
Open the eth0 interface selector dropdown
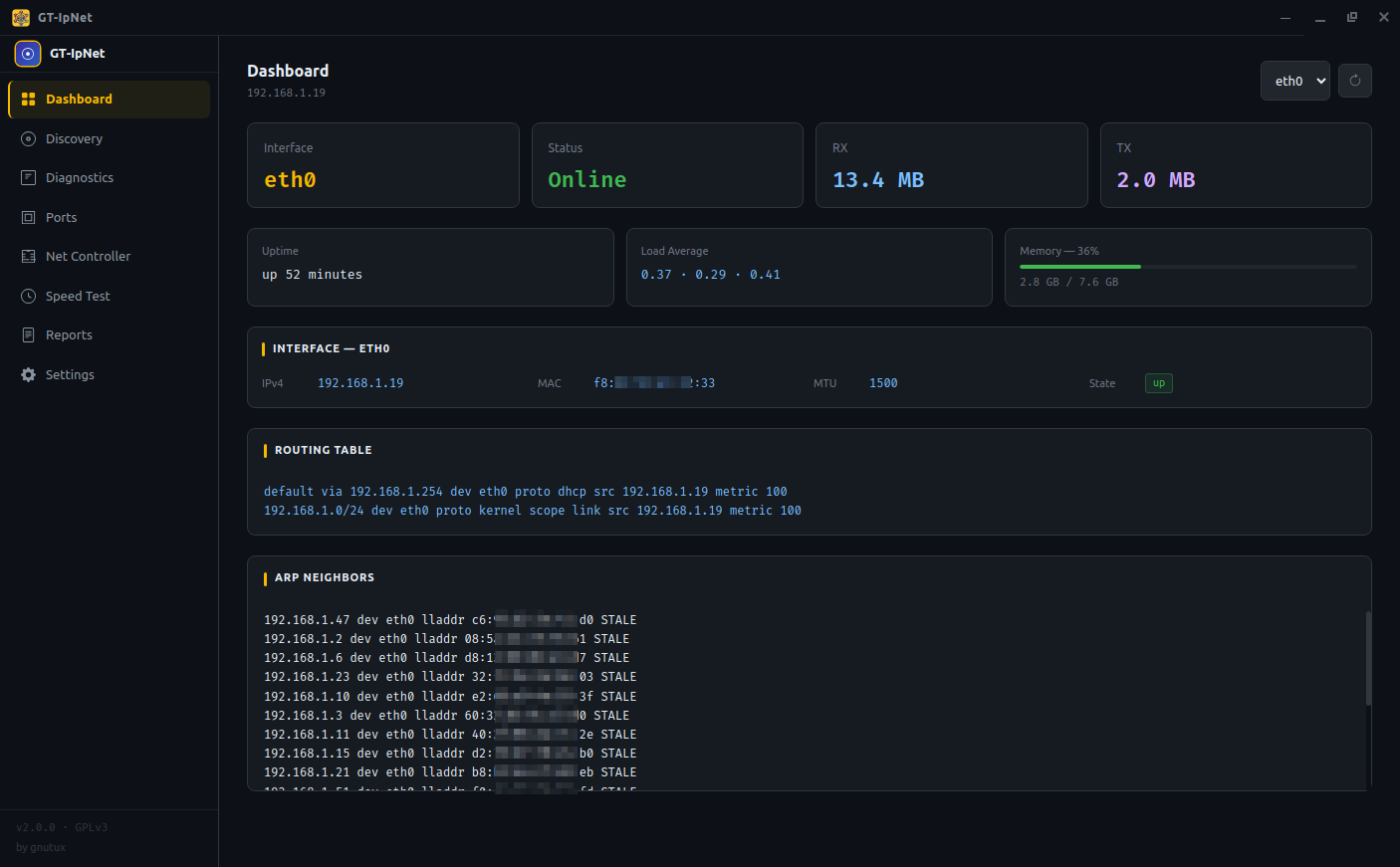(x=1295, y=81)
